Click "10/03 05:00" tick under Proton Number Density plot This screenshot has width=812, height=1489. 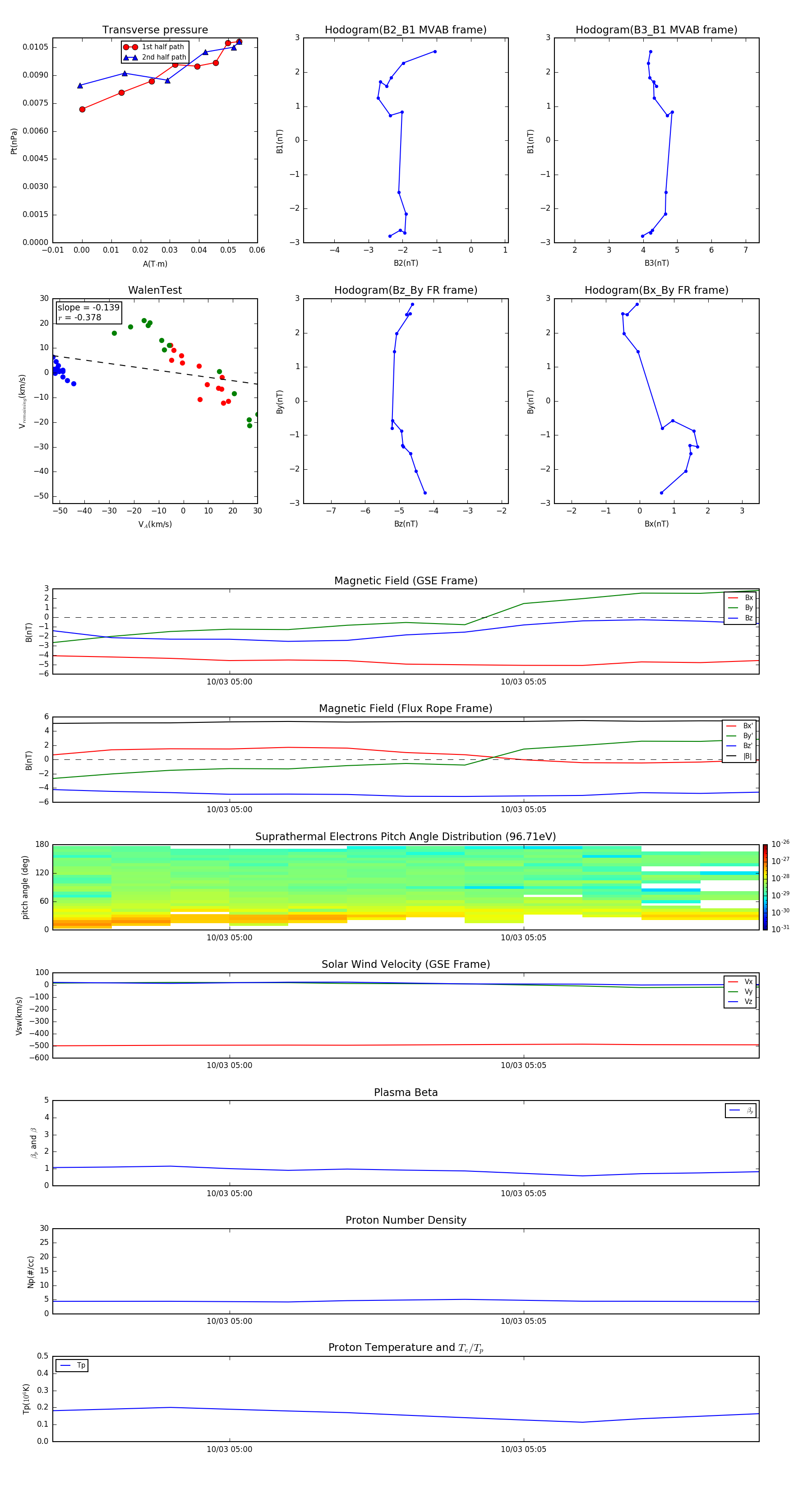tap(230, 1321)
